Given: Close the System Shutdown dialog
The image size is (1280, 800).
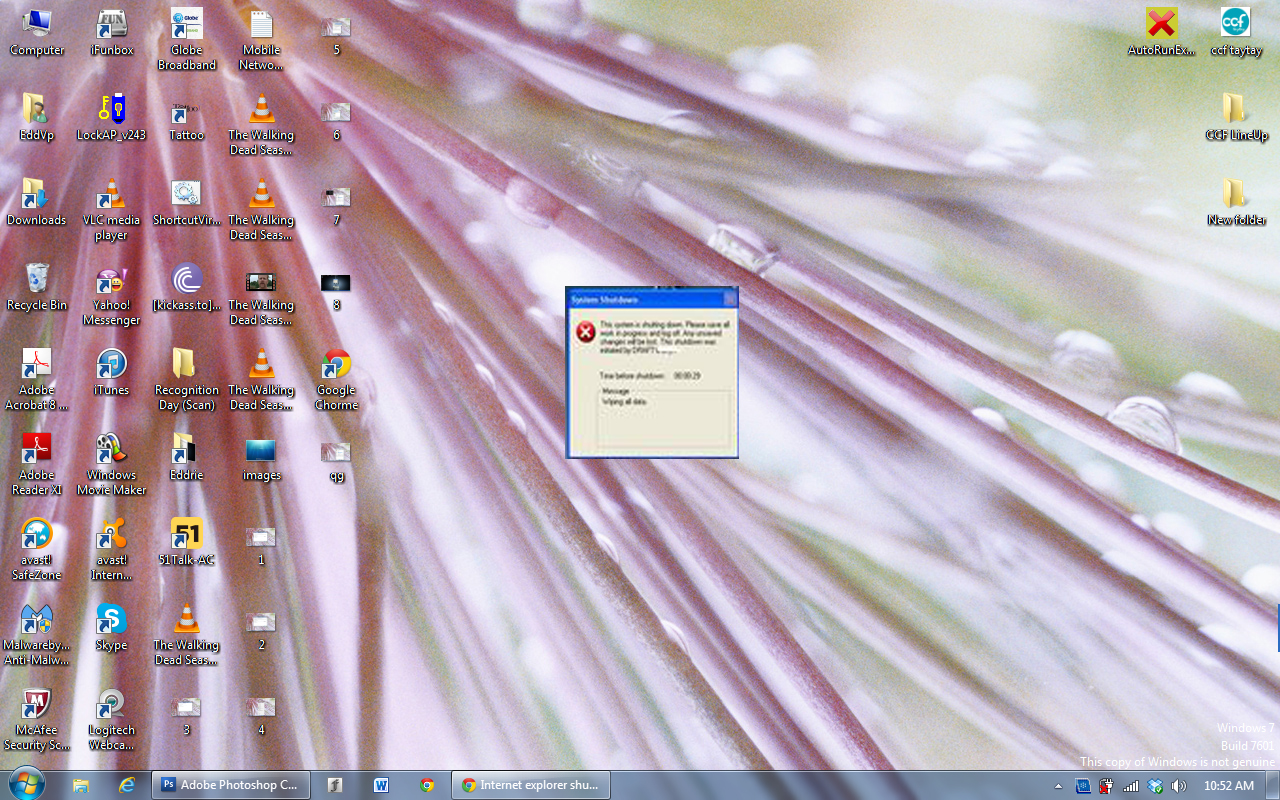Looking at the screenshot, I should 730,299.
